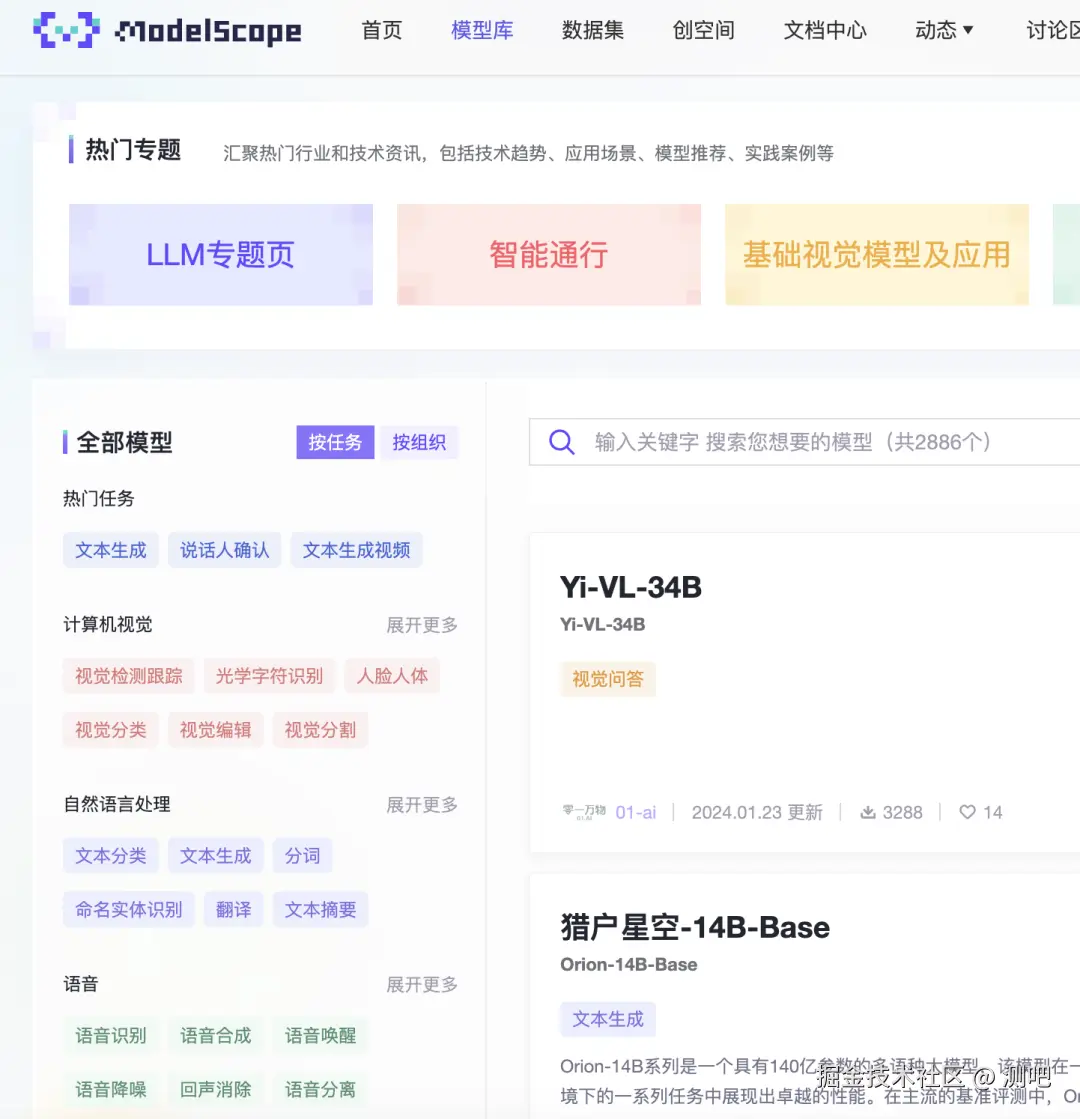Select the 语音分离 tag
Viewport: 1080px width, 1119px height.
(320, 1090)
